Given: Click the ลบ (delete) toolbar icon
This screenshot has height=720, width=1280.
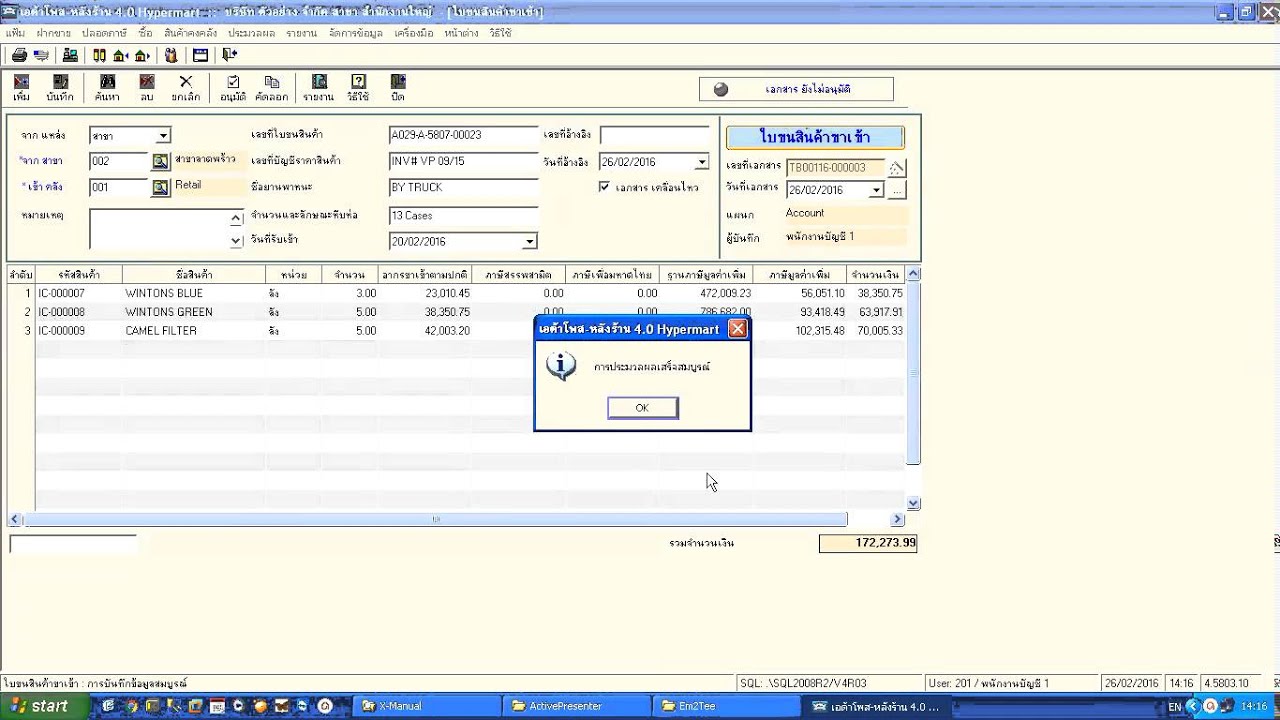Looking at the screenshot, I should click(x=146, y=88).
